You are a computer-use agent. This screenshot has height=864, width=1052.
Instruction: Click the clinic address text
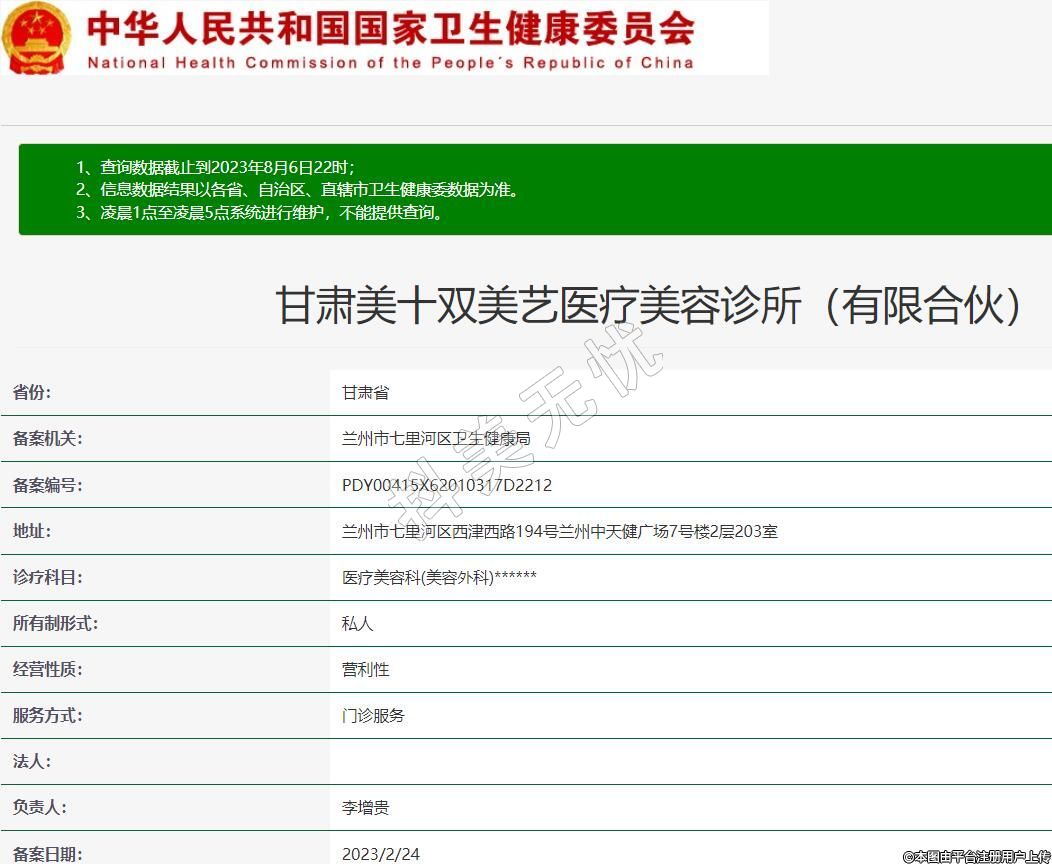[559, 531]
